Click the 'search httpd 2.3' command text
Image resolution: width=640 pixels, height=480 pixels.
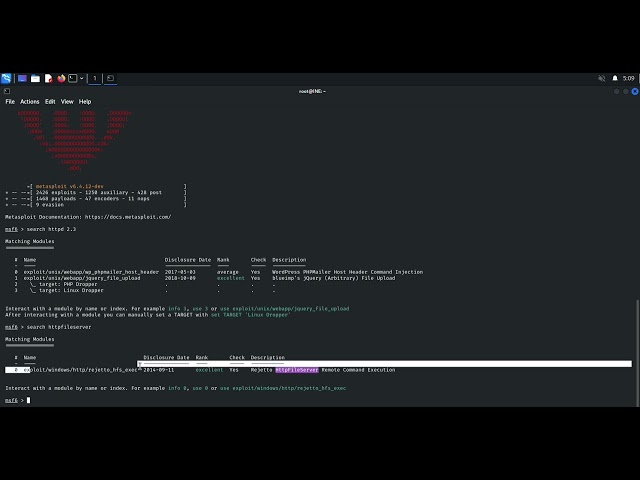[51, 229]
